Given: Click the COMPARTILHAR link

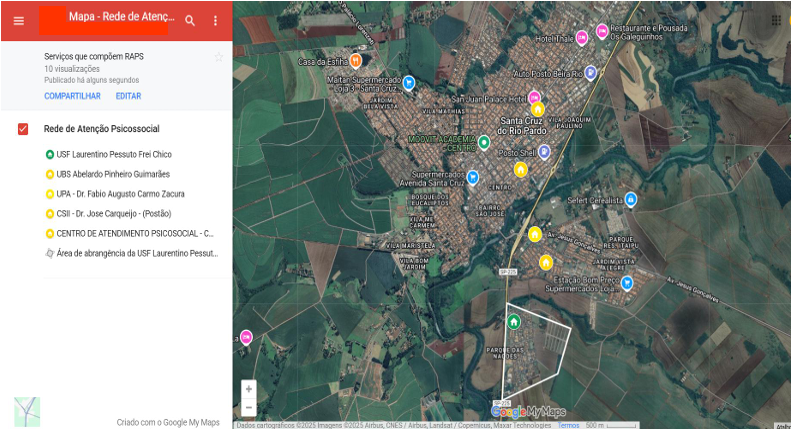Looking at the screenshot, I should (x=72, y=96).
